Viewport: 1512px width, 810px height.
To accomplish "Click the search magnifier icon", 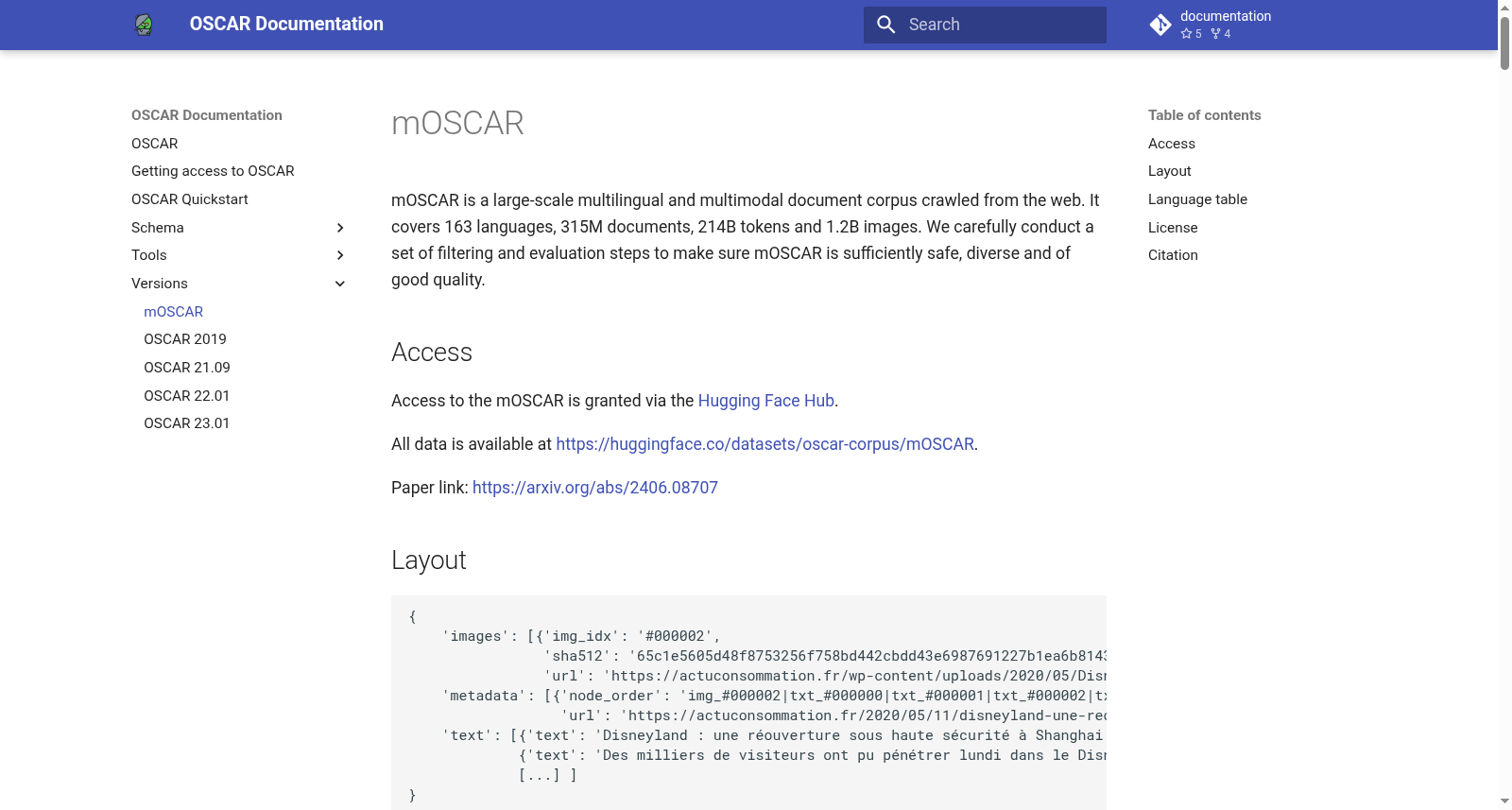I will pos(885,25).
